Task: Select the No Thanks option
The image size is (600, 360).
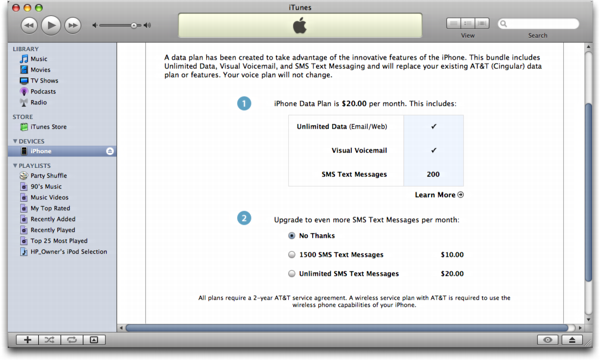Action: point(292,236)
